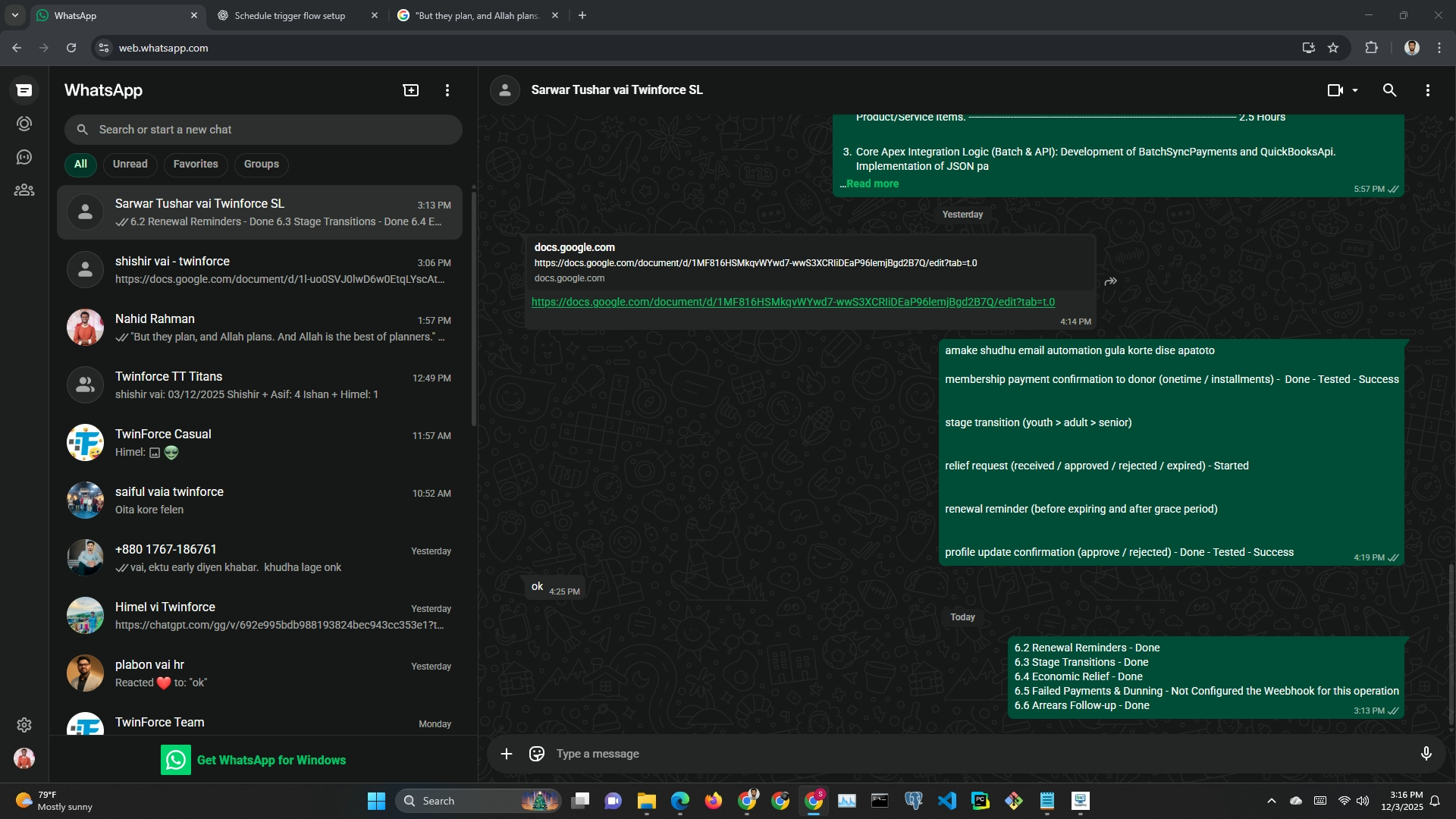Open chat list three-dot menu
This screenshot has width=1456, height=819.
(x=447, y=90)
